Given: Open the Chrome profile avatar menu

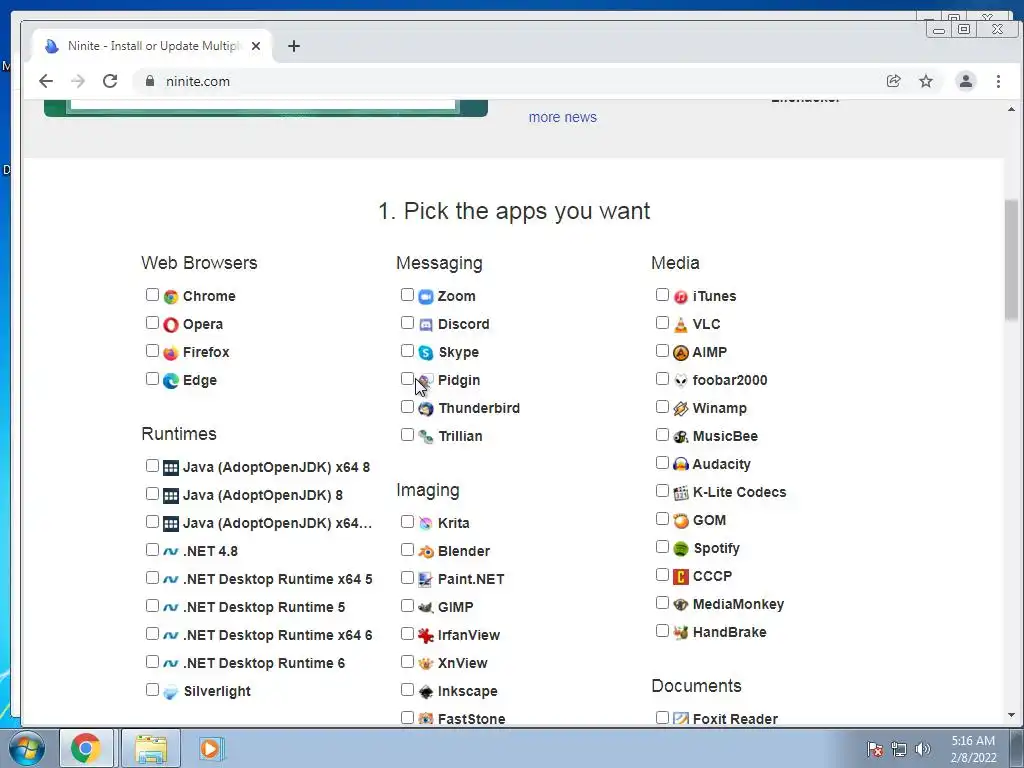Looking at the screenshot, I should (x=965, y=81).
